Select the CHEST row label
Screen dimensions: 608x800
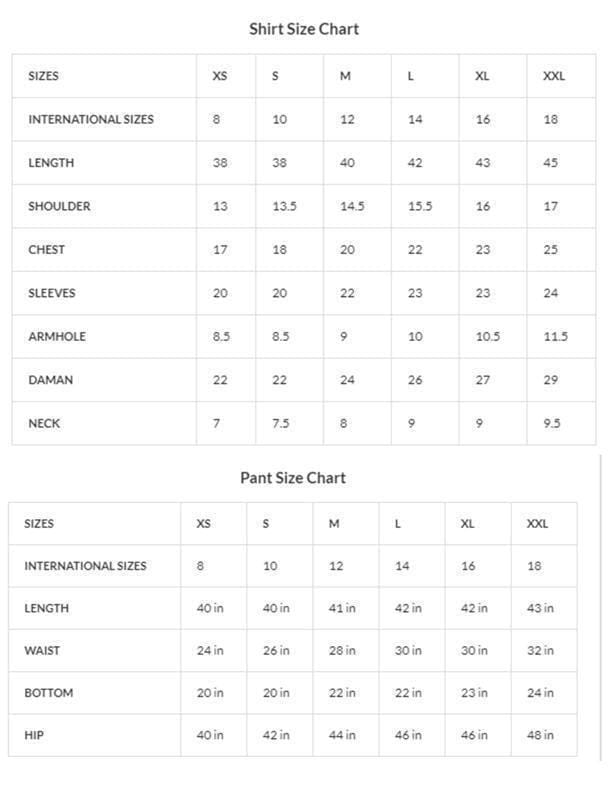click(x=46, y=250)
